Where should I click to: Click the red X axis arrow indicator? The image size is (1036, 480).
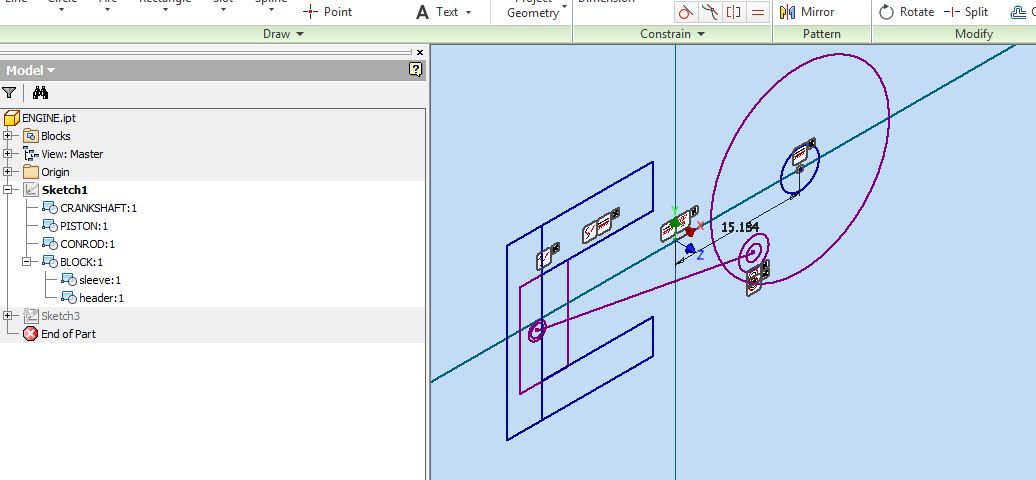point(690,231)
